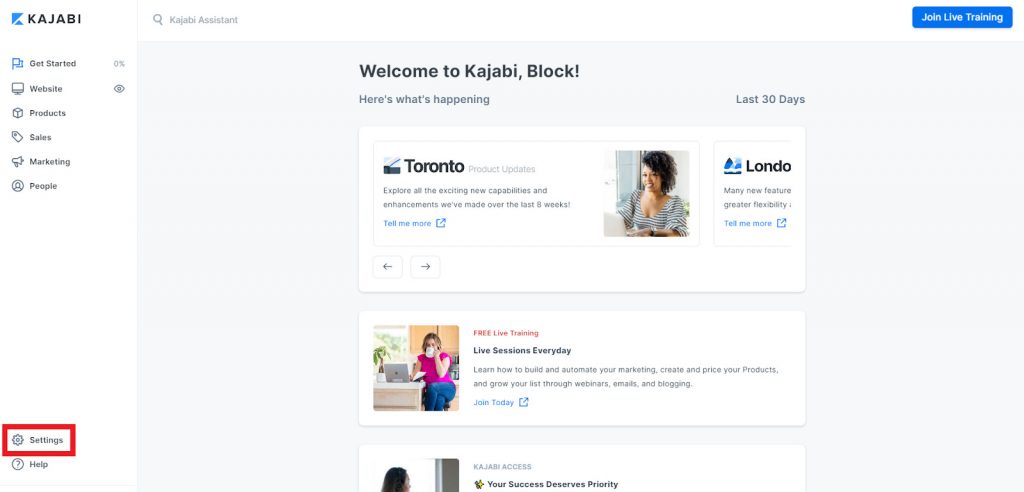
Task: Click Your Success Deserves Priority heading
Action: 545,485
